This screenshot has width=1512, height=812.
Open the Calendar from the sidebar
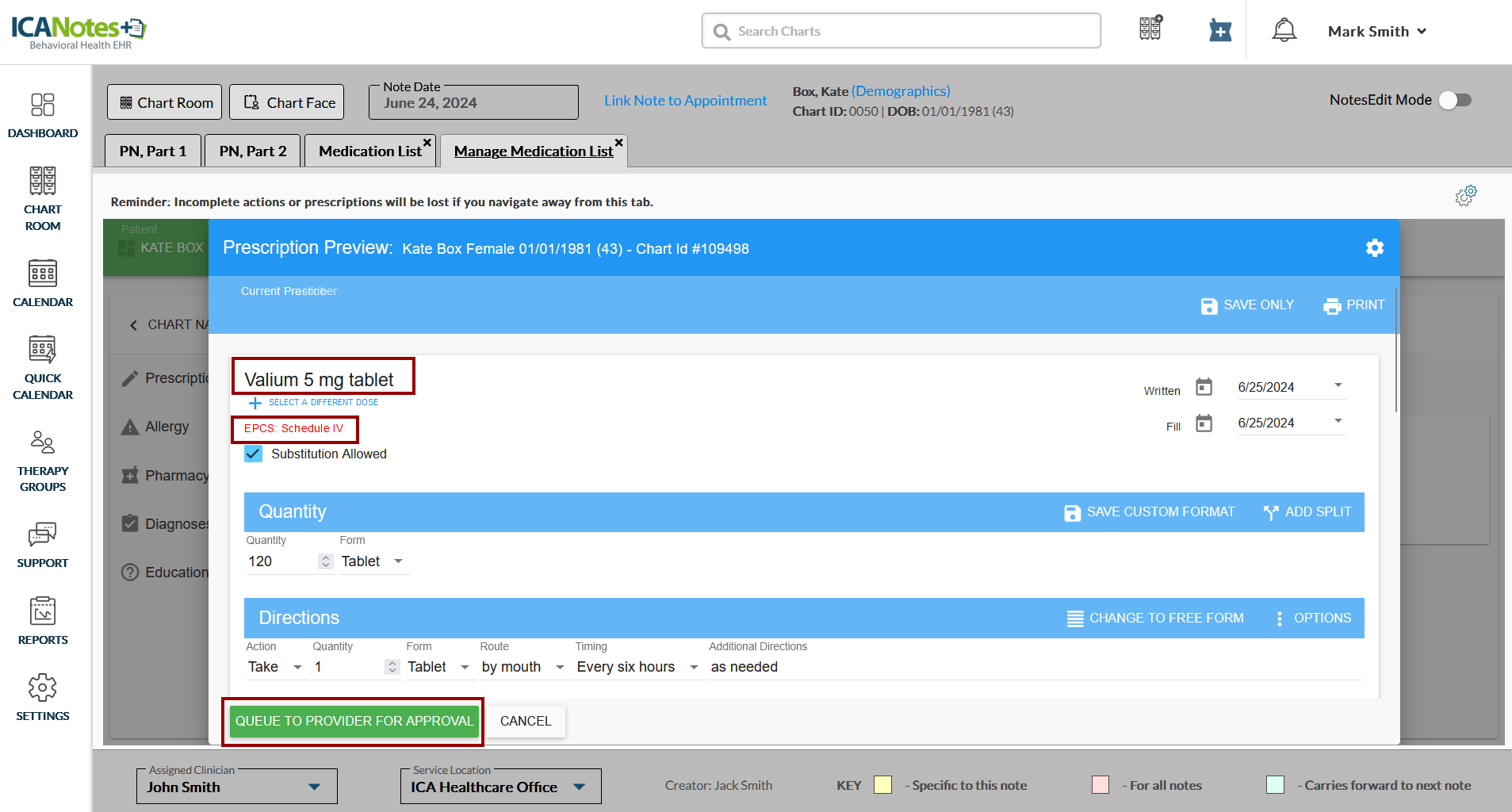pos(43,283)
